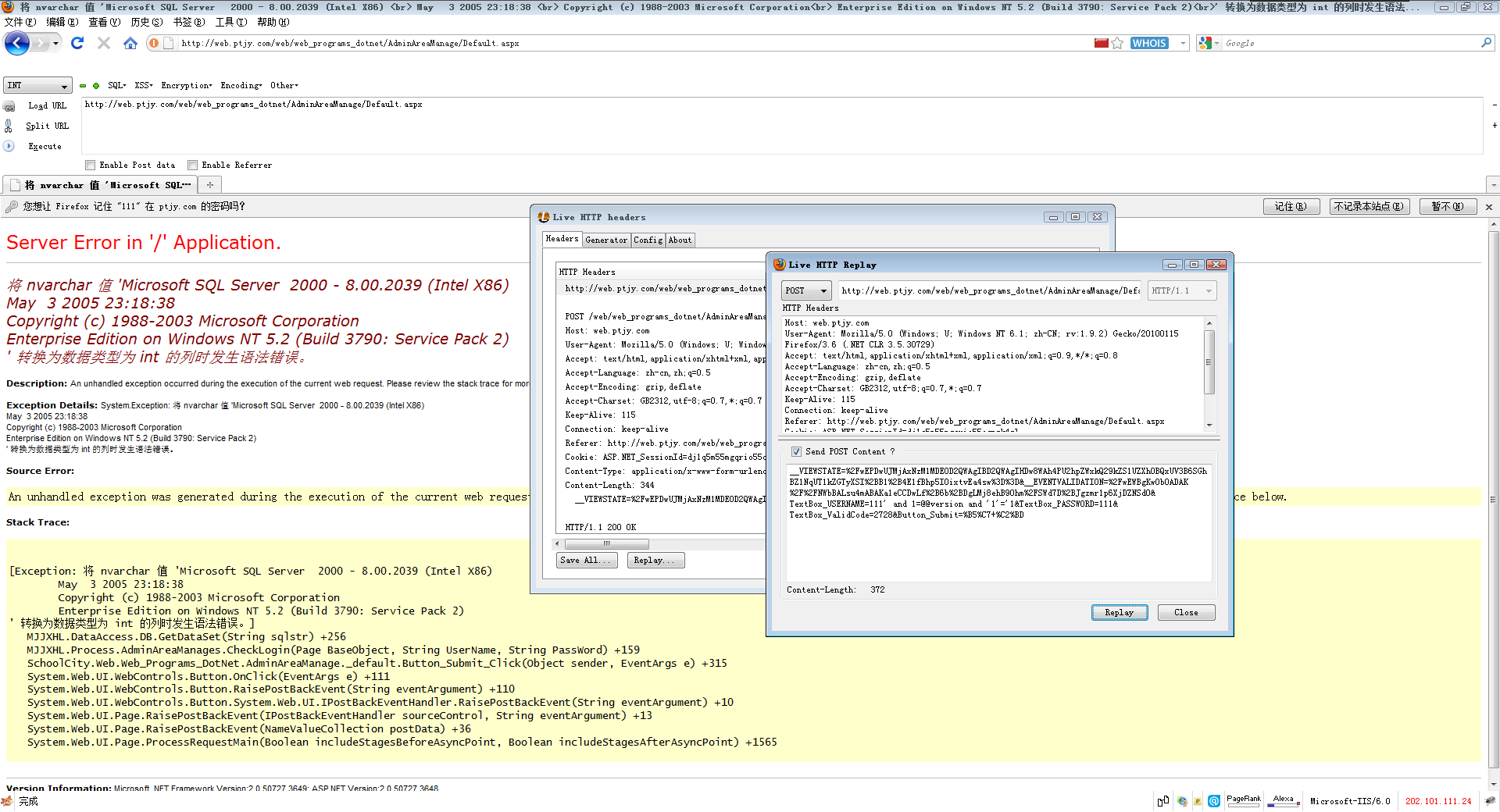Click the orange site identity icon in address bar
Viewport: 1500px width, 812px height.
pyautogui.click(x=154, y=43)
